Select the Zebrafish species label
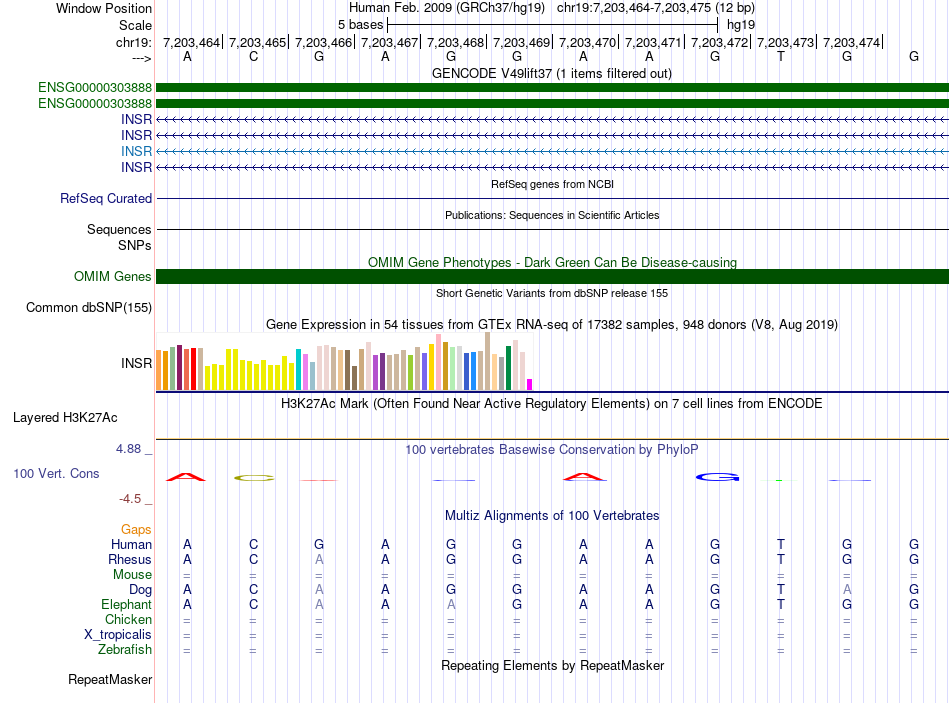 point(124,650)
